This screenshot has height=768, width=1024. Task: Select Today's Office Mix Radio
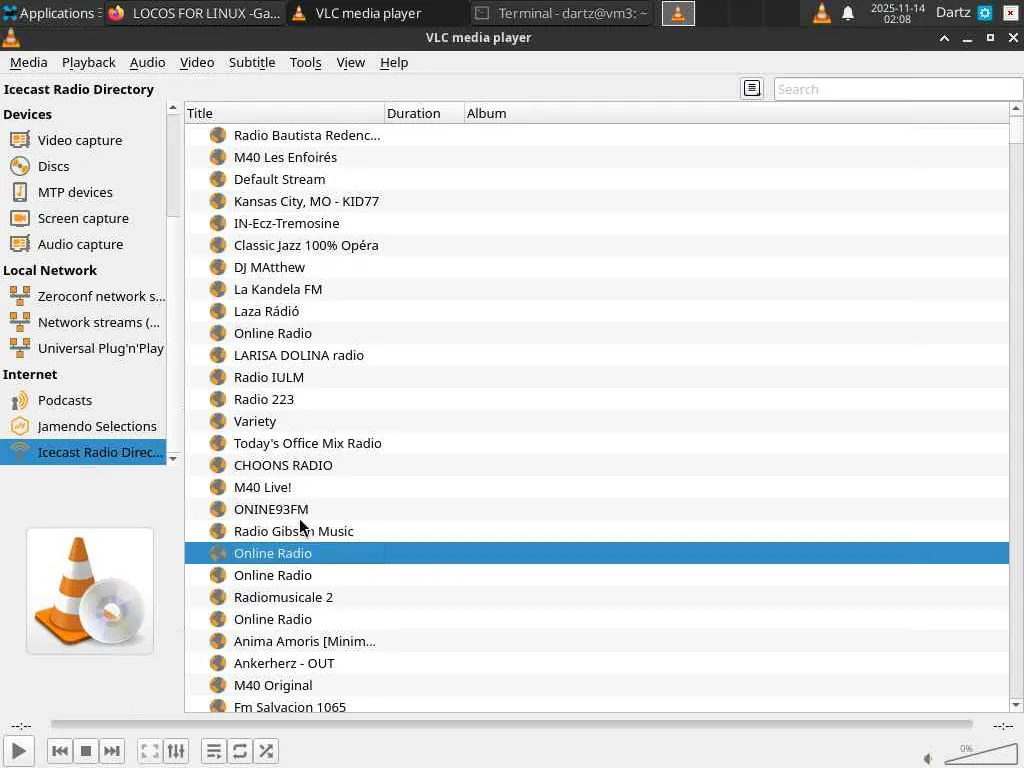pyautogui.click(x=597, y=443)
